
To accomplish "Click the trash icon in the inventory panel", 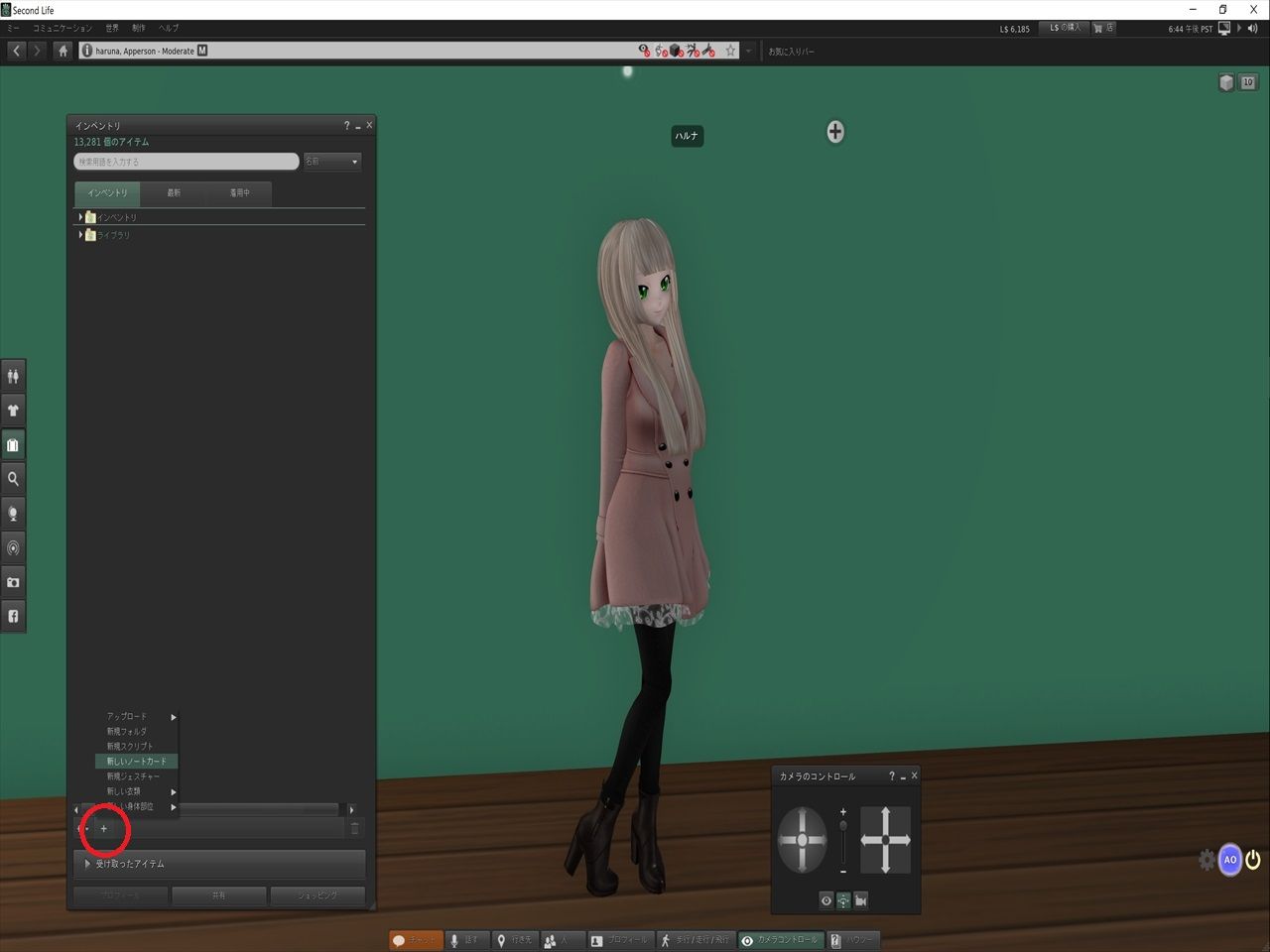I will pos(355,828).
